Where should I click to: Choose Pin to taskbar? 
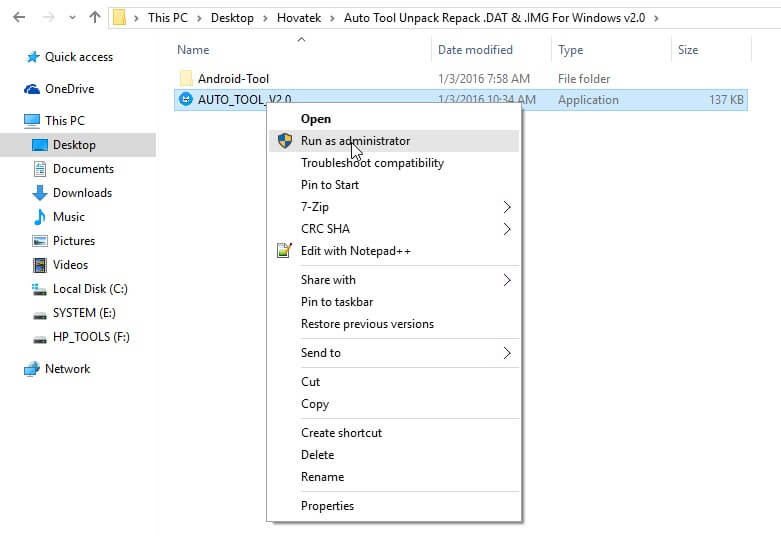[x=394, y=302]
